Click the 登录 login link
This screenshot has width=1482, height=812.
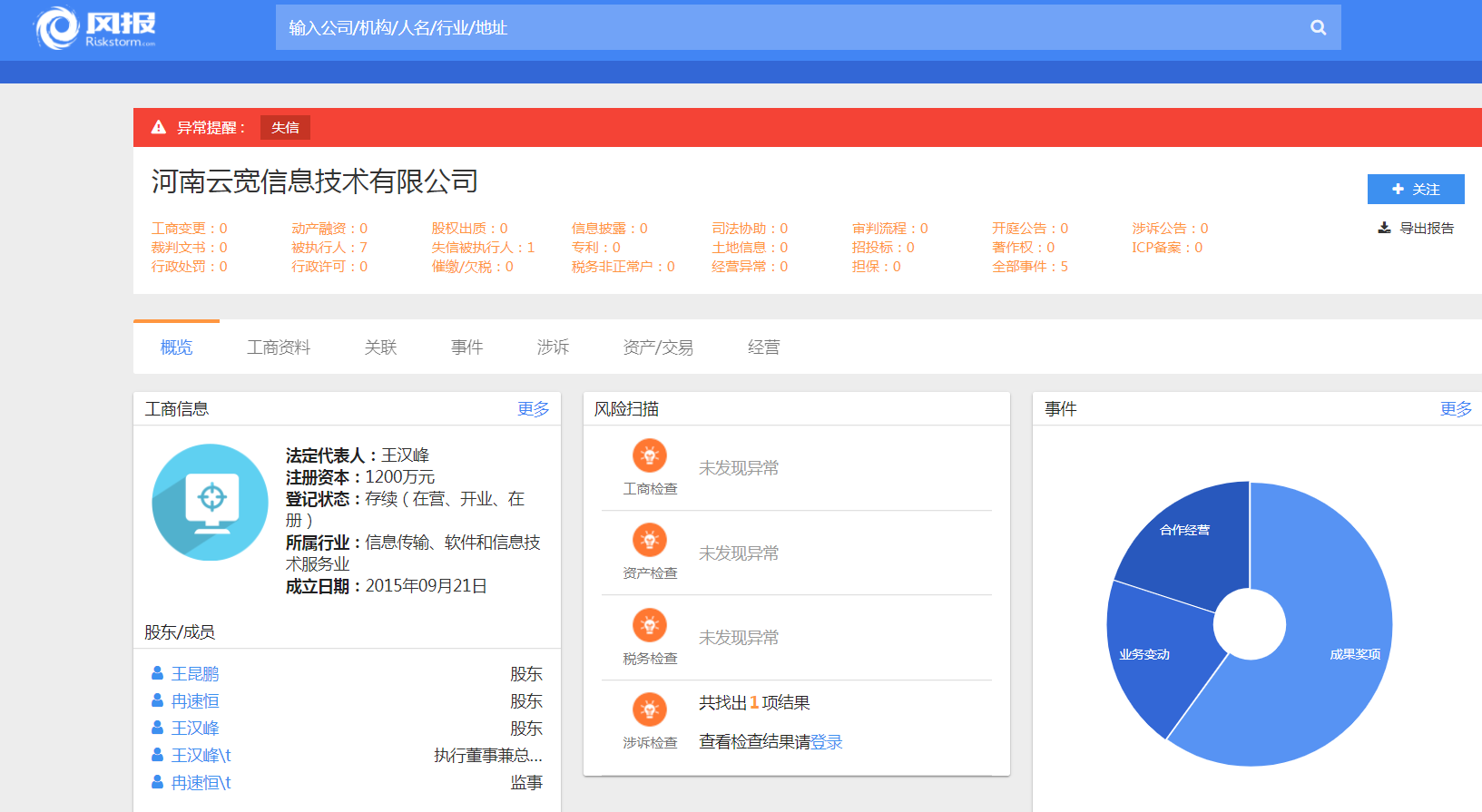[x=827, y=742]
